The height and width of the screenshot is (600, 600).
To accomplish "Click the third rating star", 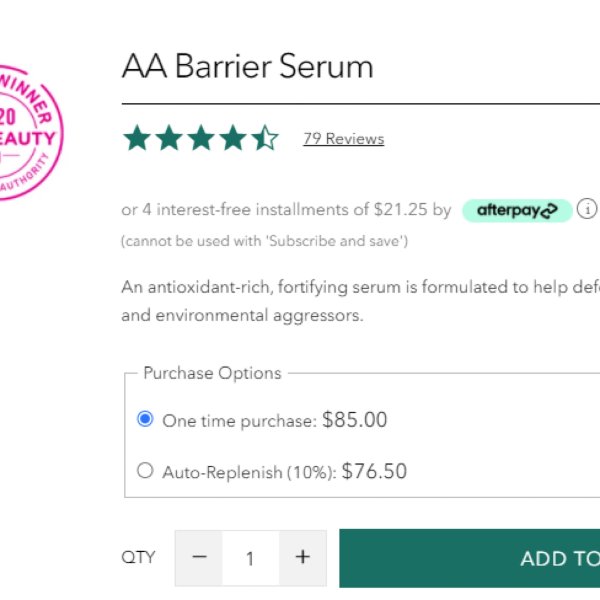I will 201,138.
